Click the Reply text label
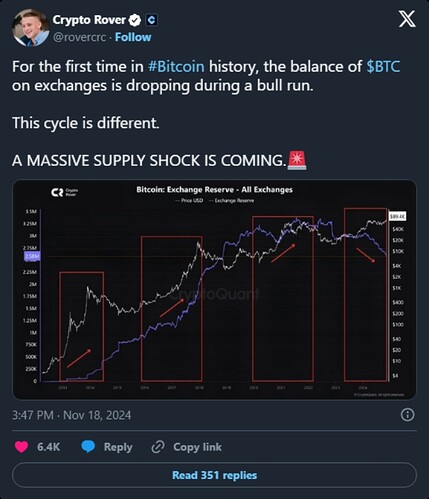Viewport: 429px width, 499px height. tap(118, 447)
